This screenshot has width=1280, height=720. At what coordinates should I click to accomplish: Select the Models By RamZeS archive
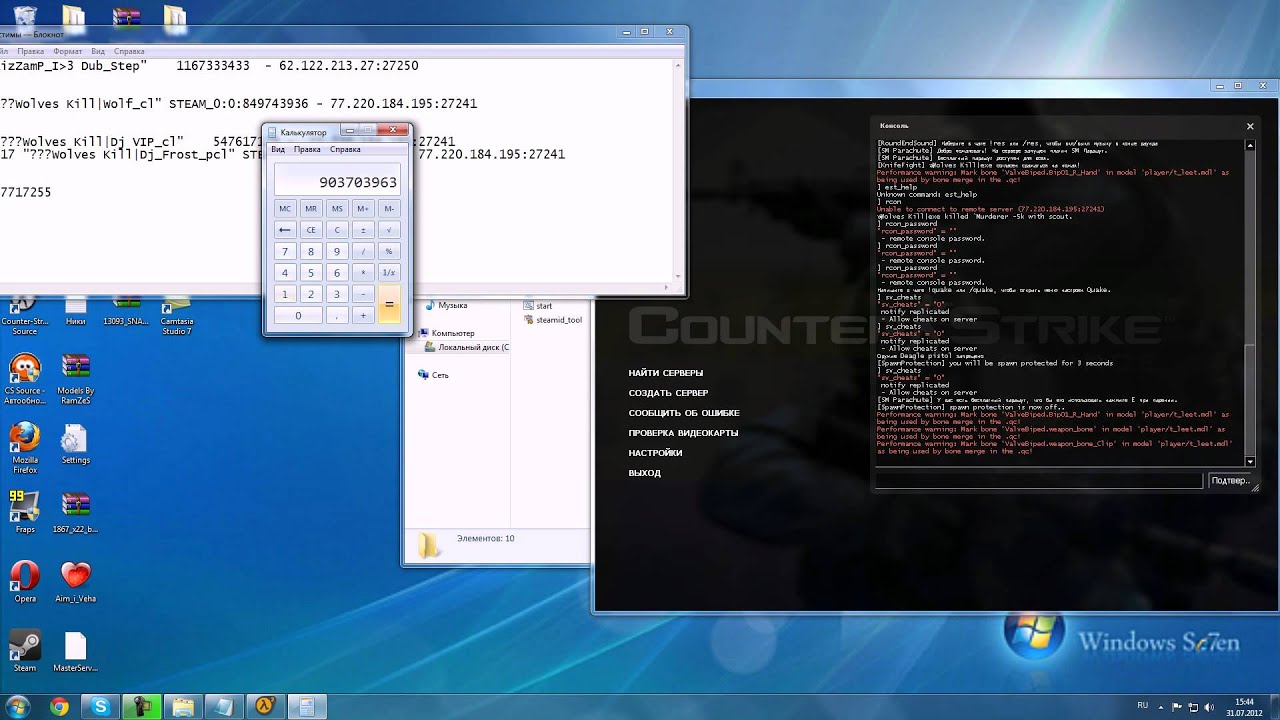pyautogui.click(x=75, y=378)
